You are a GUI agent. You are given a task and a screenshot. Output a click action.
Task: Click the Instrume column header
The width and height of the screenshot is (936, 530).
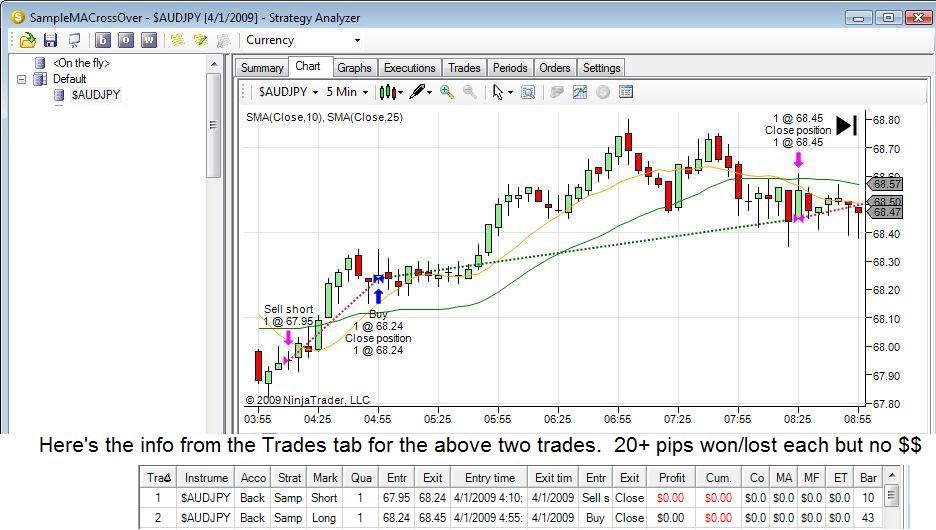(206, 478)
